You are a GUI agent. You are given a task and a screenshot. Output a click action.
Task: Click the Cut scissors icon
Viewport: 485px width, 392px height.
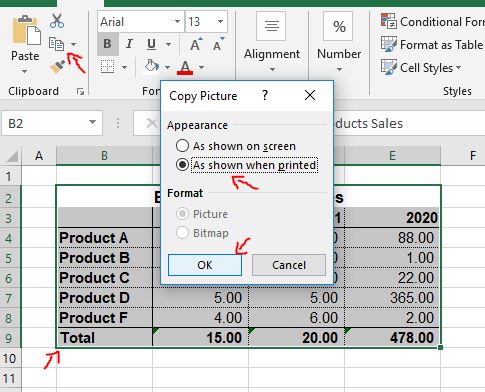point(57,21)
